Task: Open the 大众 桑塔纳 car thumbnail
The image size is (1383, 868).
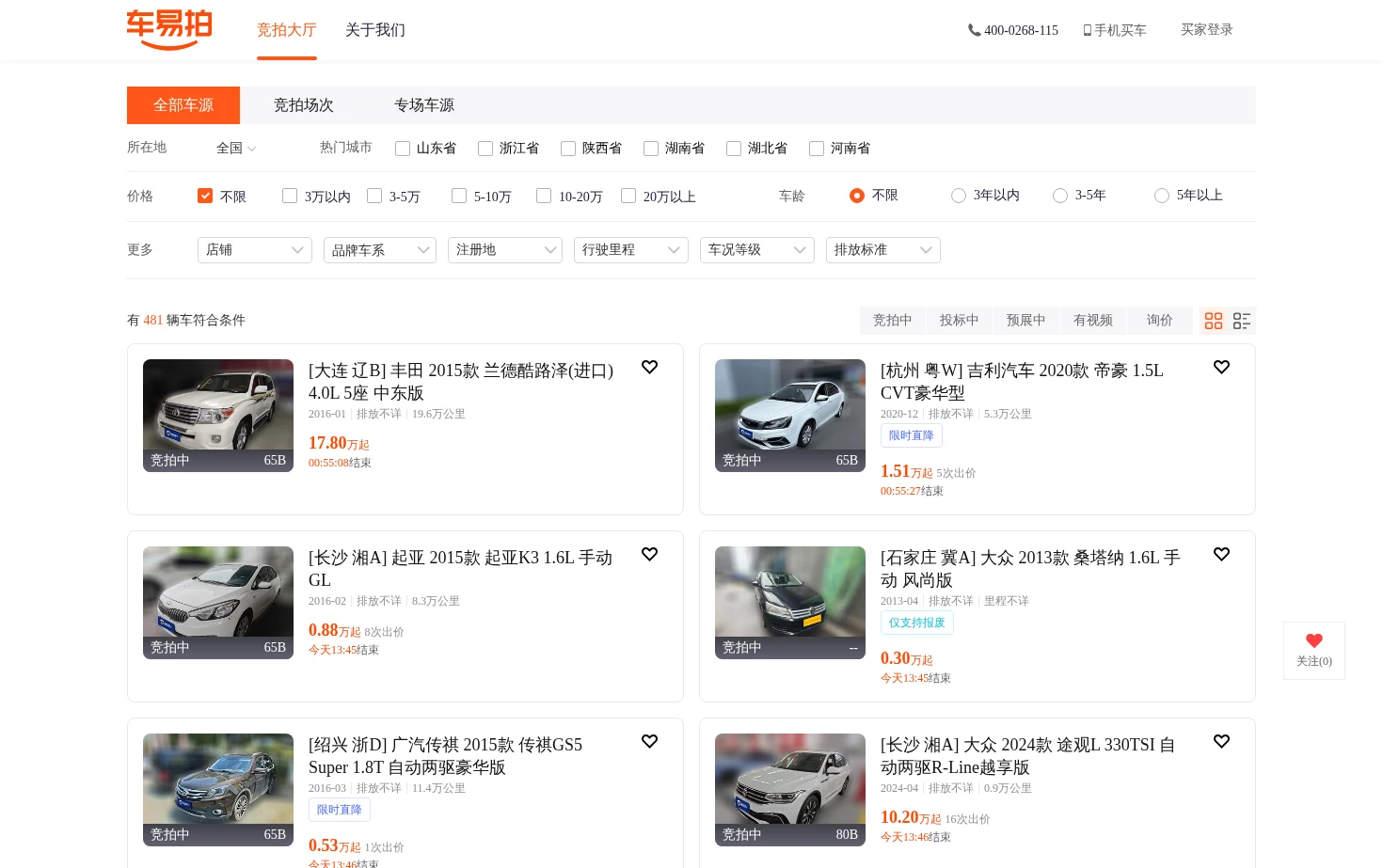Action: click(790, 603)
